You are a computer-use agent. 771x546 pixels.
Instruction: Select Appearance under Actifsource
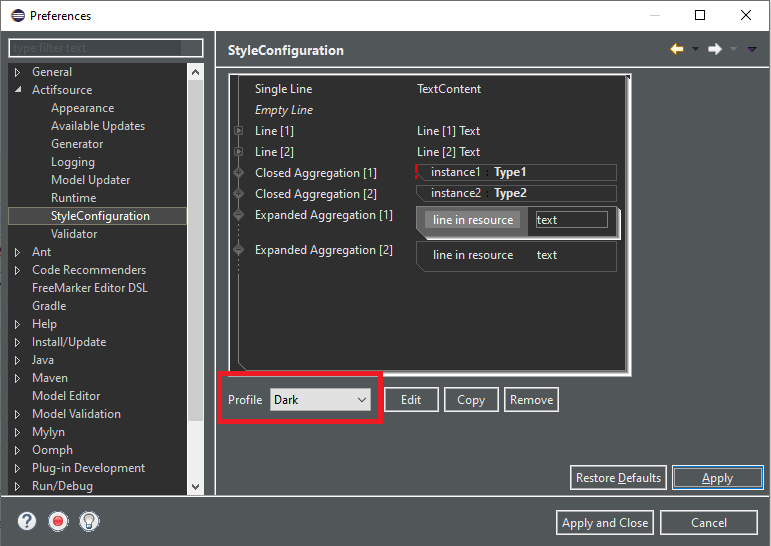[x=82, y=108]
